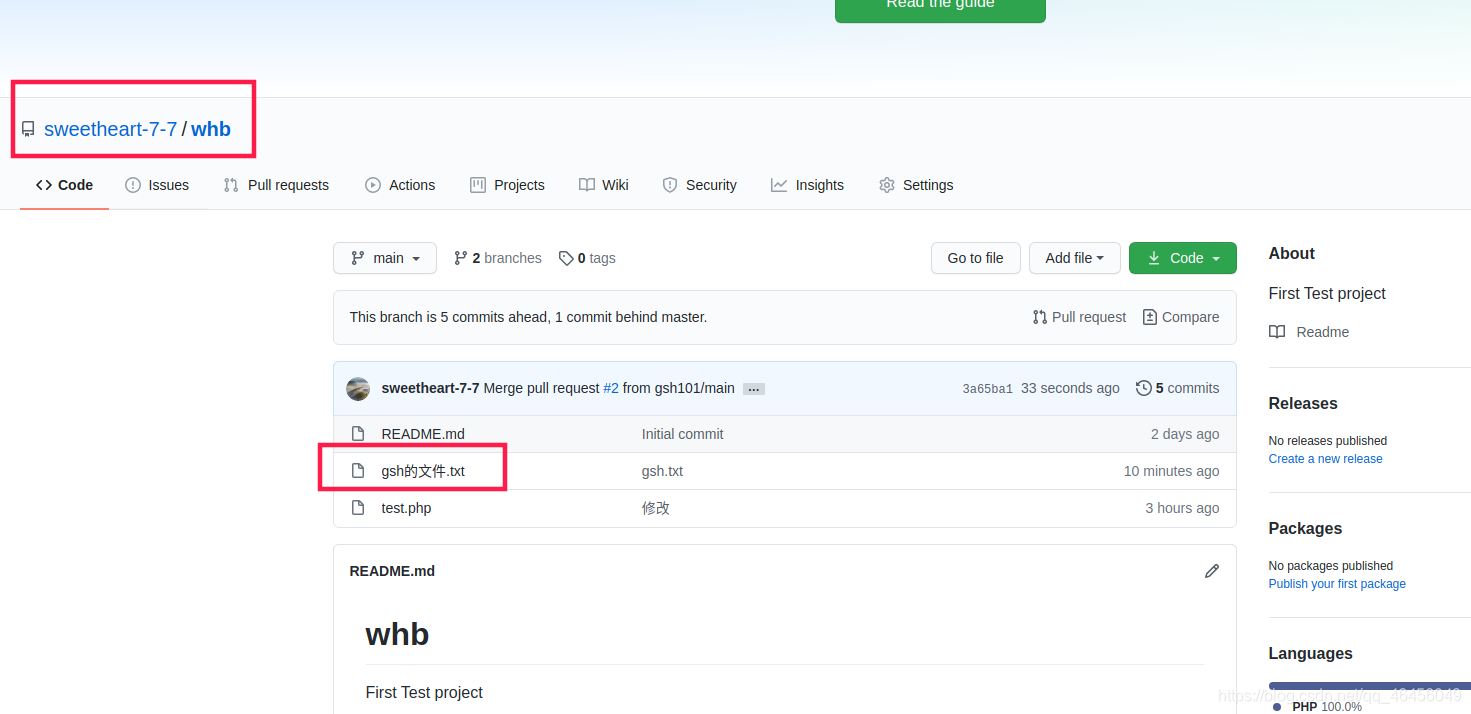
Task: Open the README.md file
Action: pos(423,434)
